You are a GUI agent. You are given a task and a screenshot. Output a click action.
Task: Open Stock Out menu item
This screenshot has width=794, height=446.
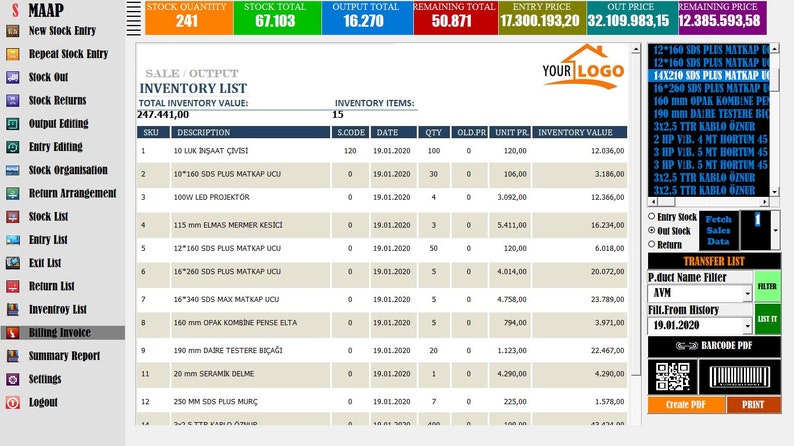click(48, 77)
